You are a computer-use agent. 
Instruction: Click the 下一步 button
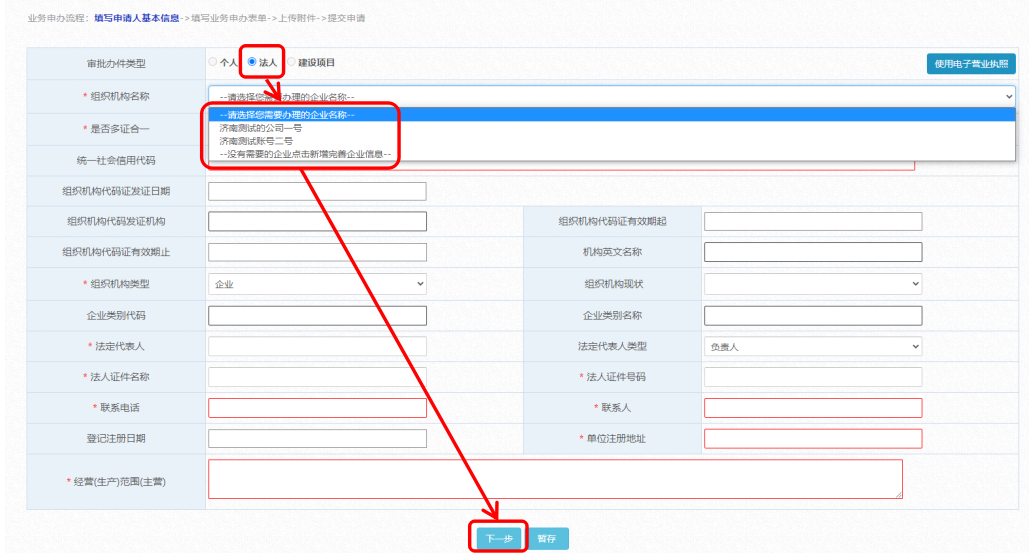point(499,539)
